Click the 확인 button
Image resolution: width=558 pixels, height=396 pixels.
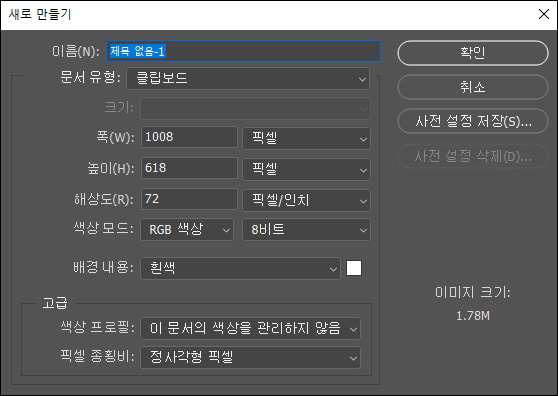coord(473,53)
